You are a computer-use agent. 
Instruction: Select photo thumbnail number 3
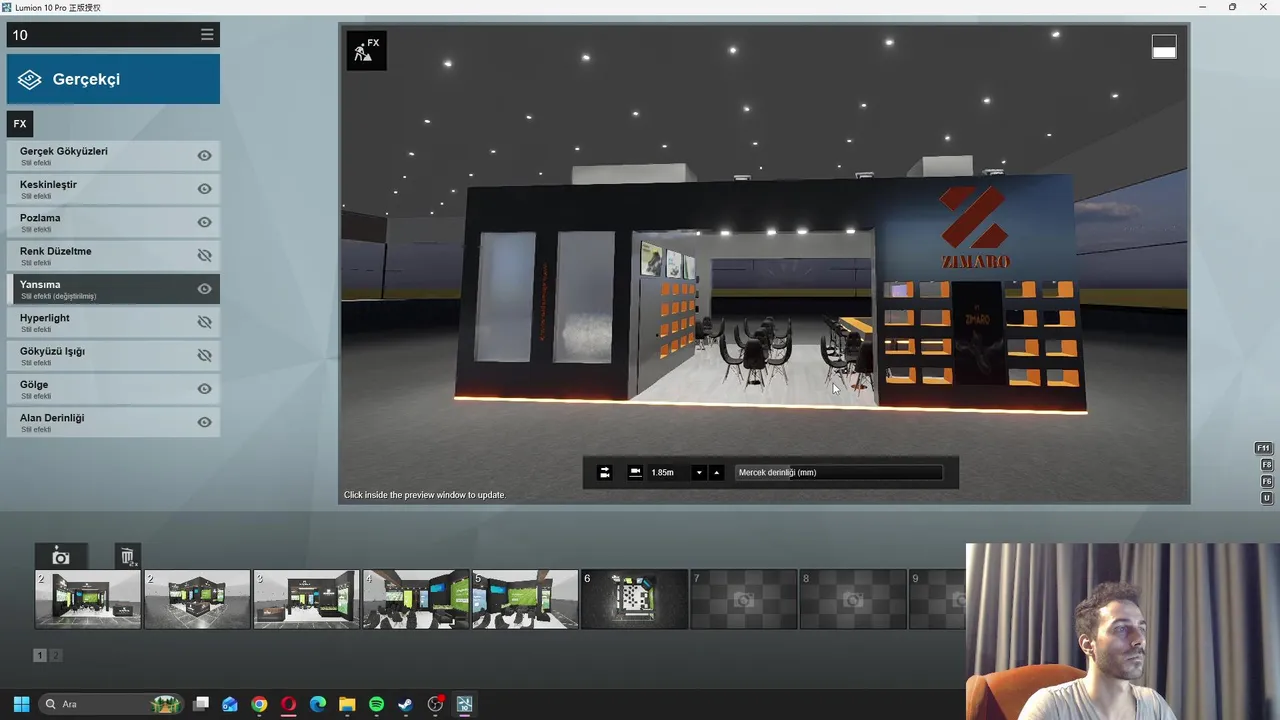pyautogui.click(x=306, y=599)
